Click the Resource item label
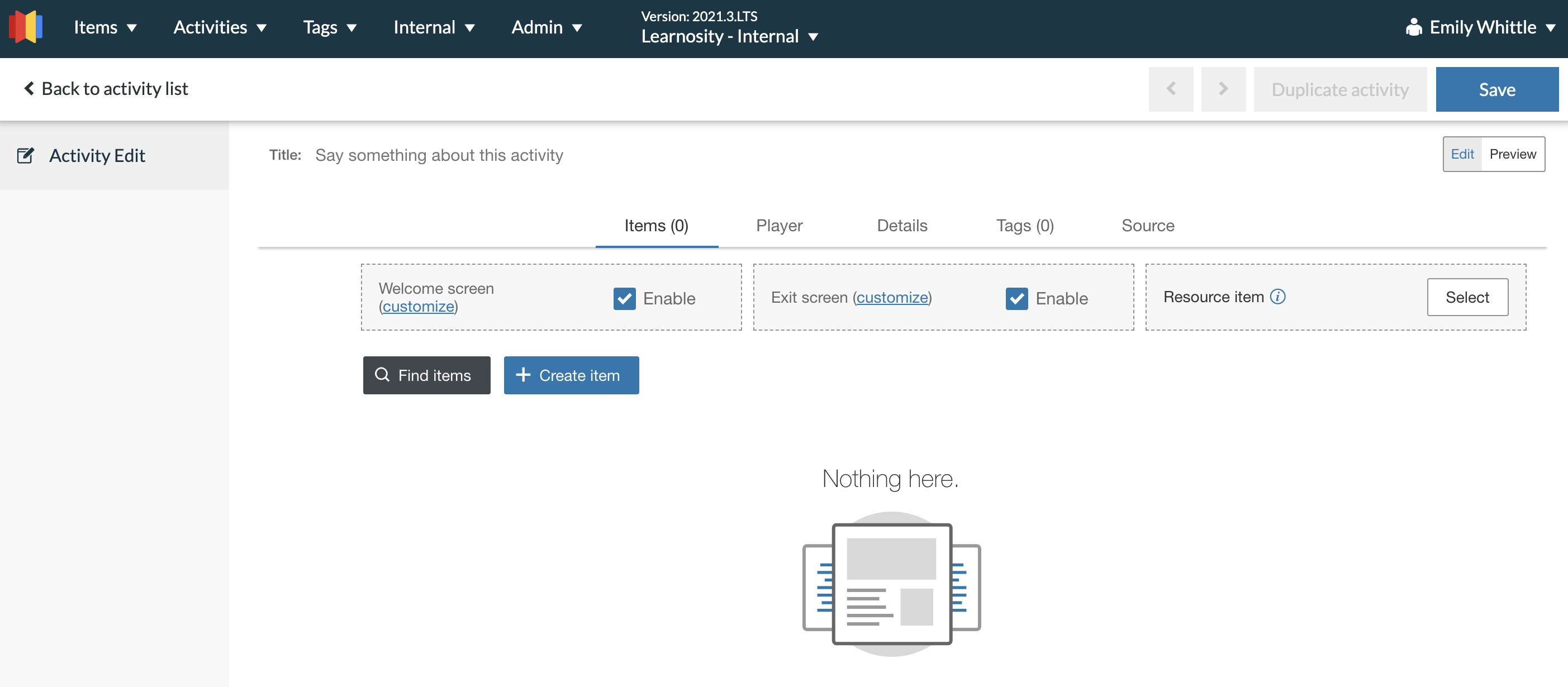Viewport: 1568px width, 687px height. pos(1213,297)
